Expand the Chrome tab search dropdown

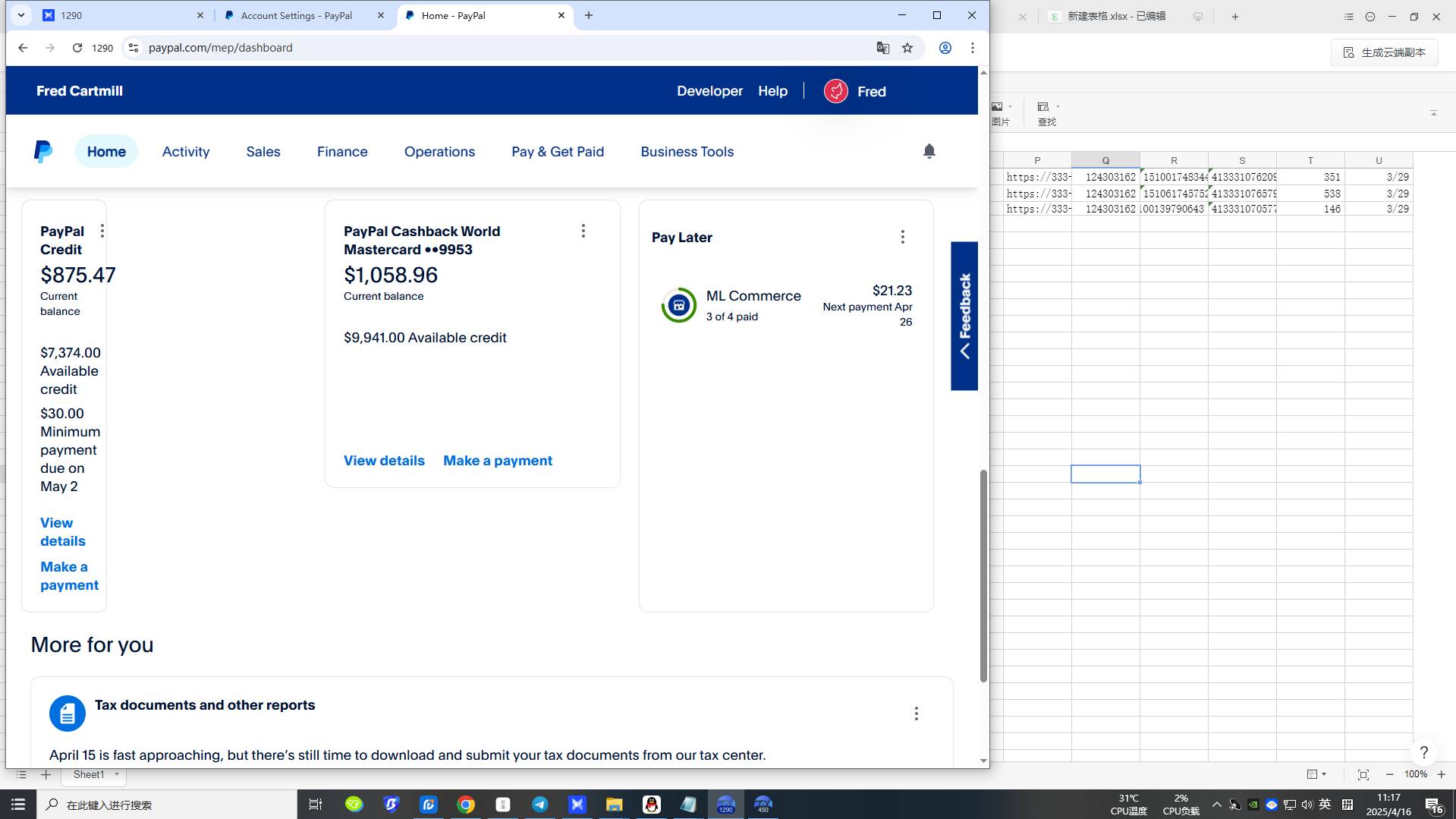[x=21, y=15]
